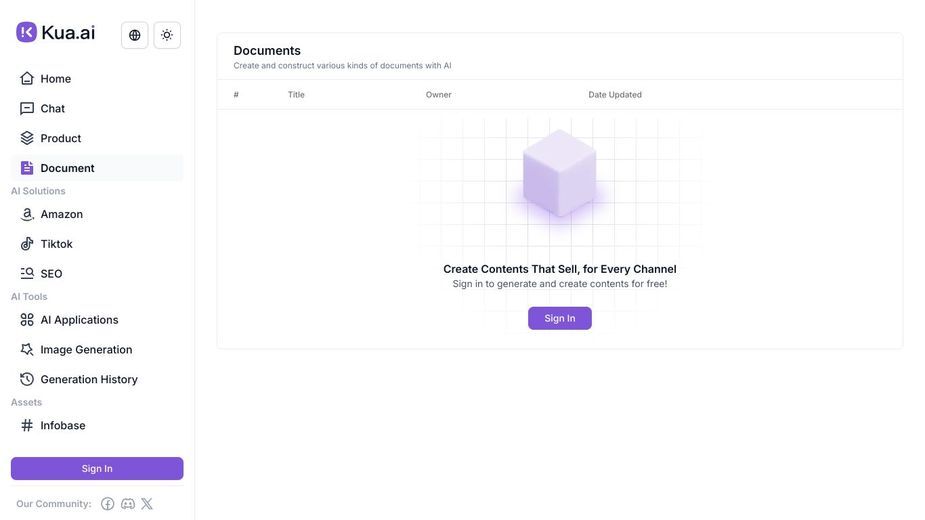
Task: Open the Amazon AI solution
Action: coord(97,214)
